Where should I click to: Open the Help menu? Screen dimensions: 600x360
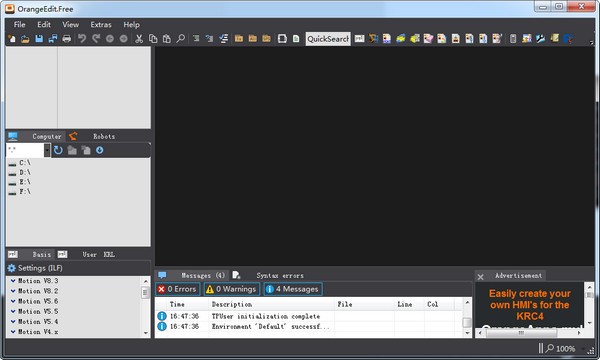click(x=131, y=24)
